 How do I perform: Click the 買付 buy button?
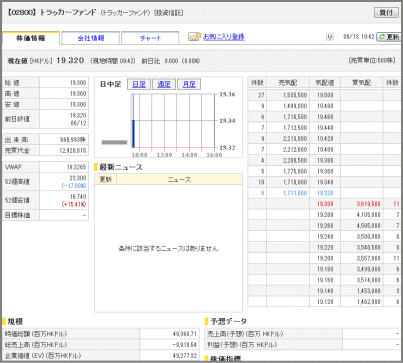386,13
